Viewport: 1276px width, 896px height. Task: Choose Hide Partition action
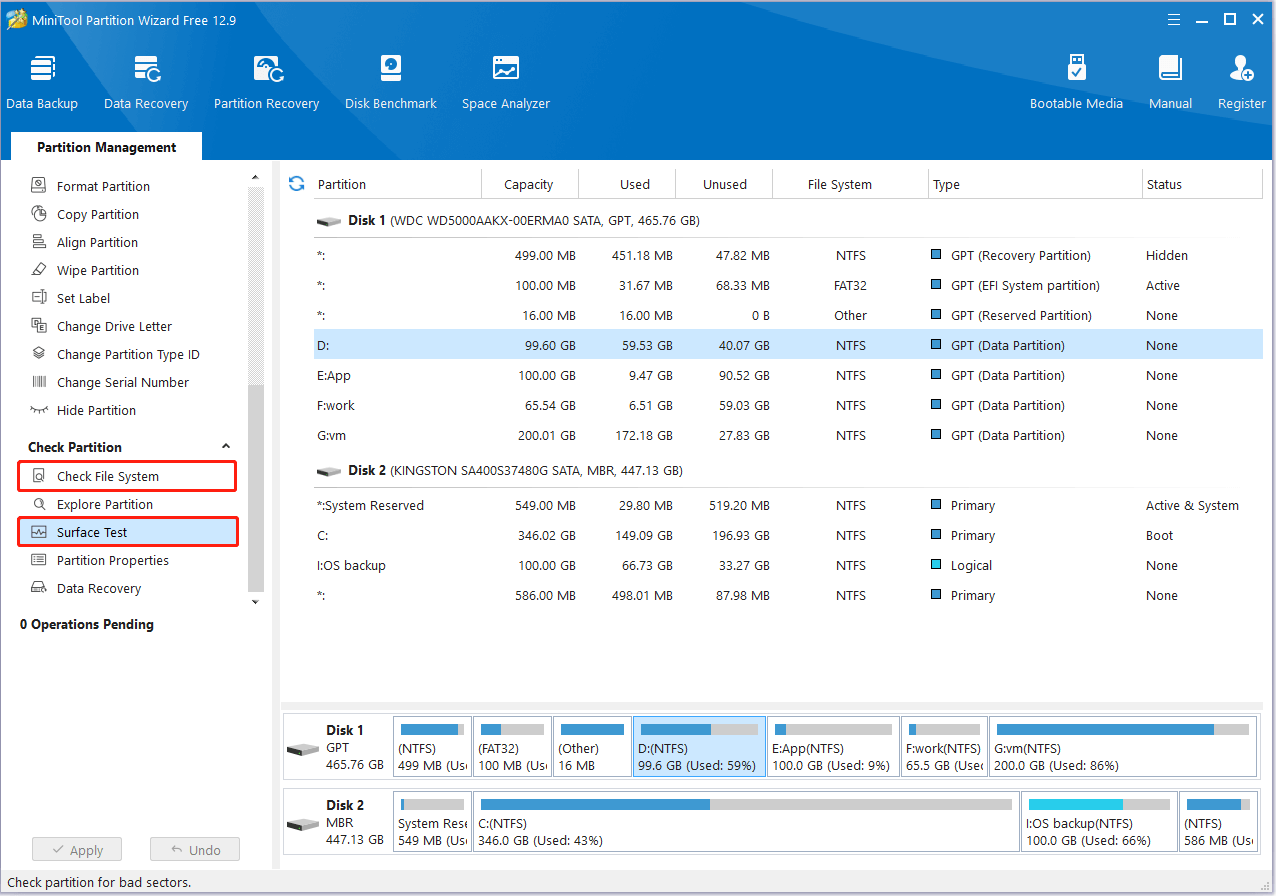(97, 410)
